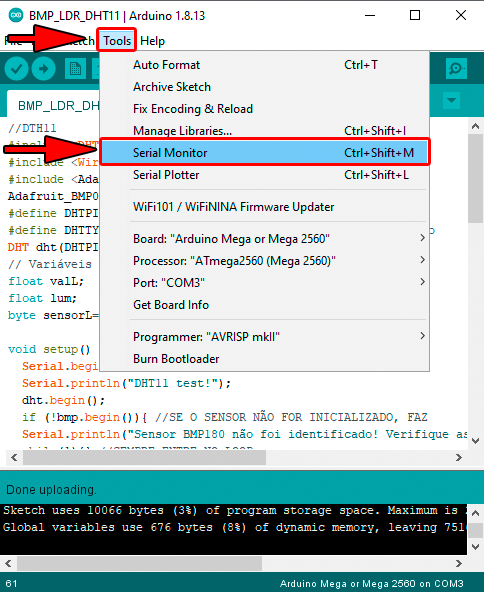
Task: Click console horizontal scrollbar left arrow
Action: click(8, 563)
